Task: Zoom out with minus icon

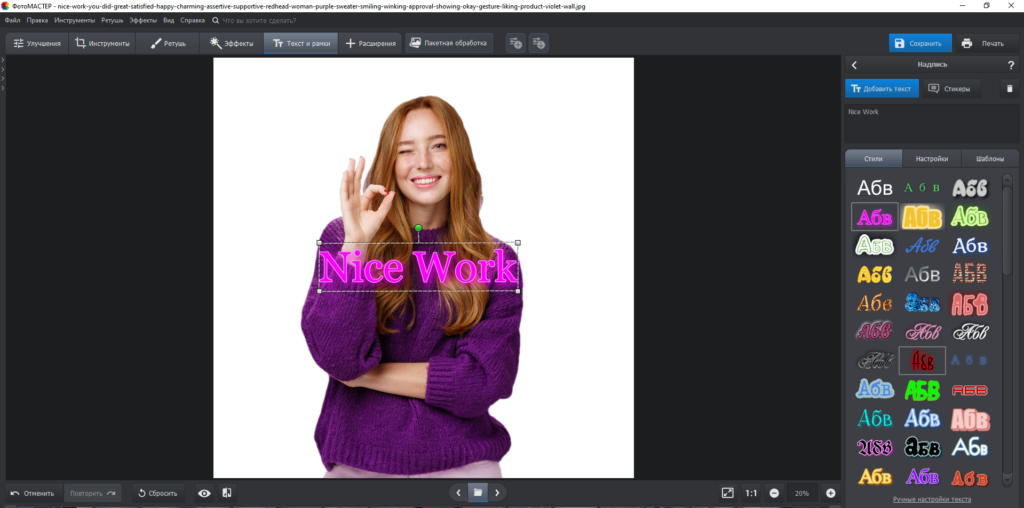Action: (x=774, y=493)
